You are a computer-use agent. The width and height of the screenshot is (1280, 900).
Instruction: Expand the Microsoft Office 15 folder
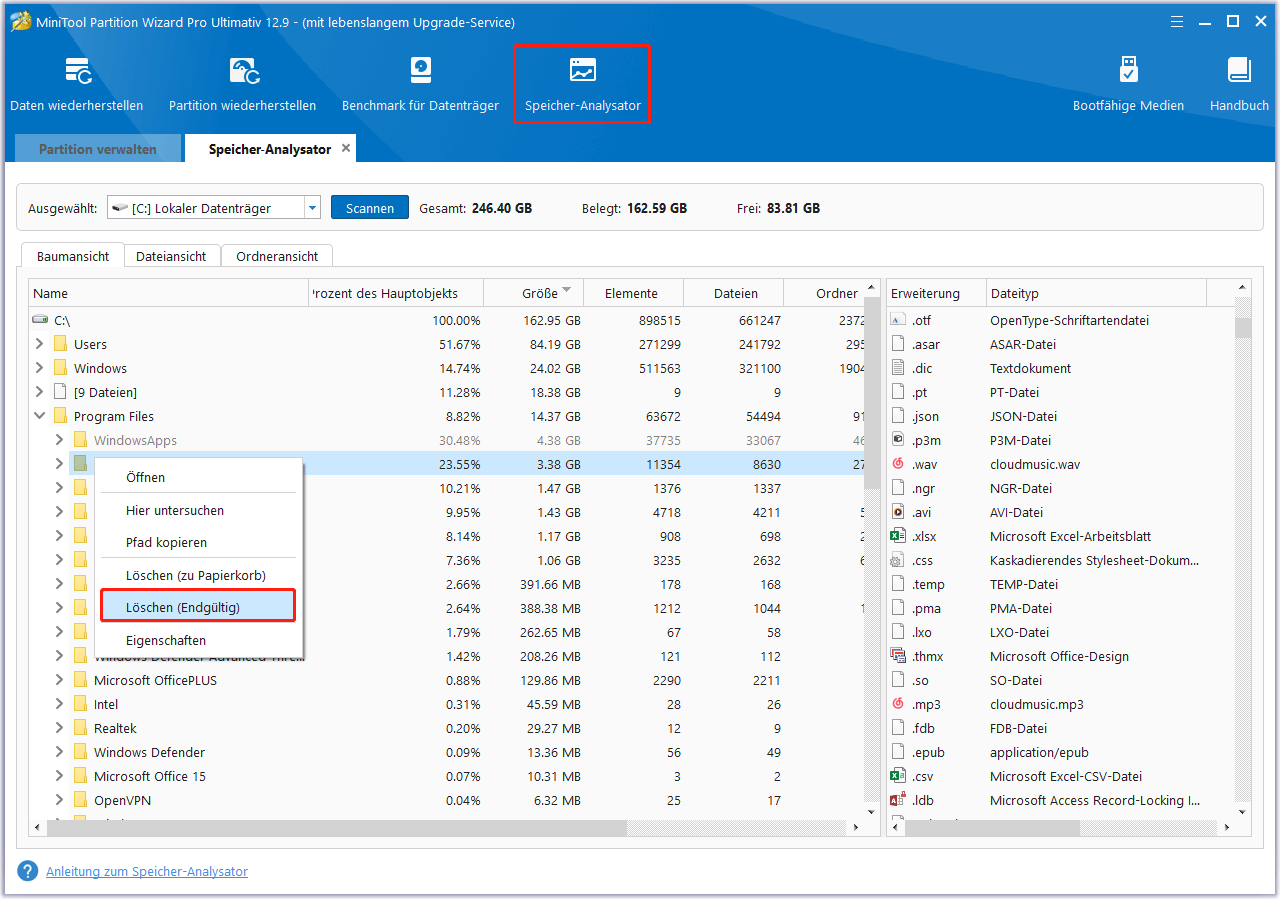click(x=59, y=776)
